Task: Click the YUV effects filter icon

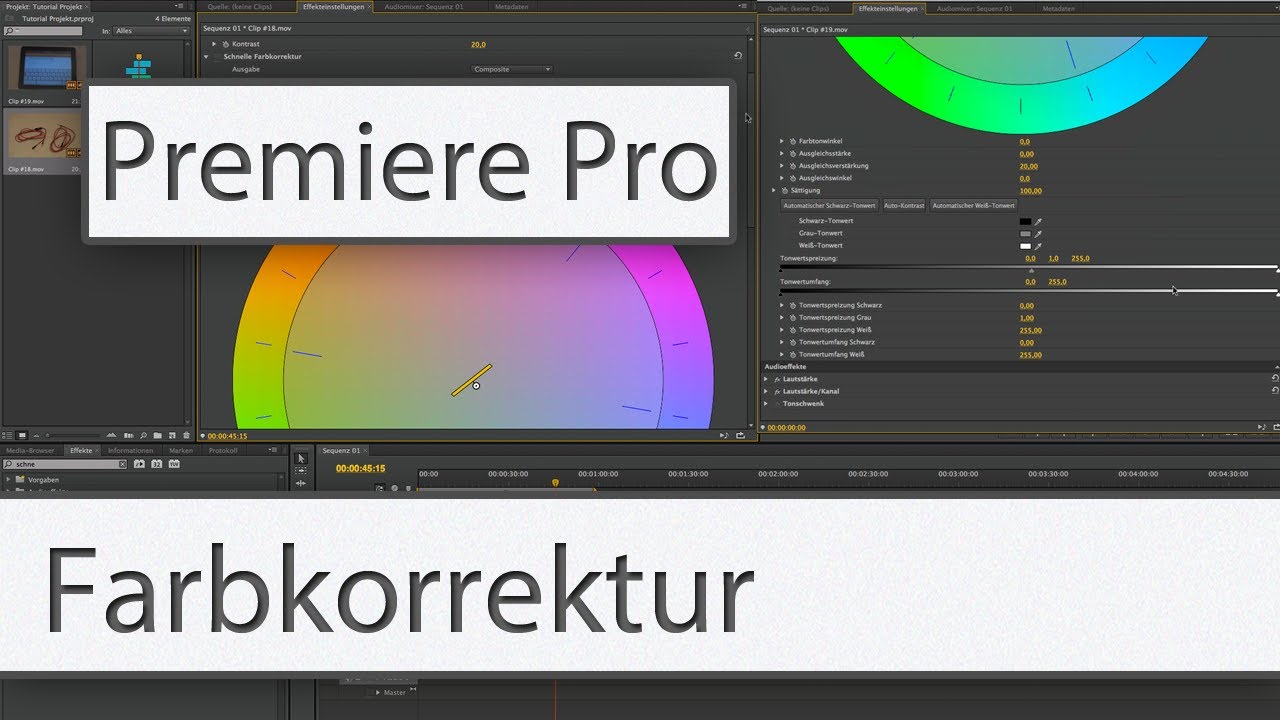Action: click(174, 464)
